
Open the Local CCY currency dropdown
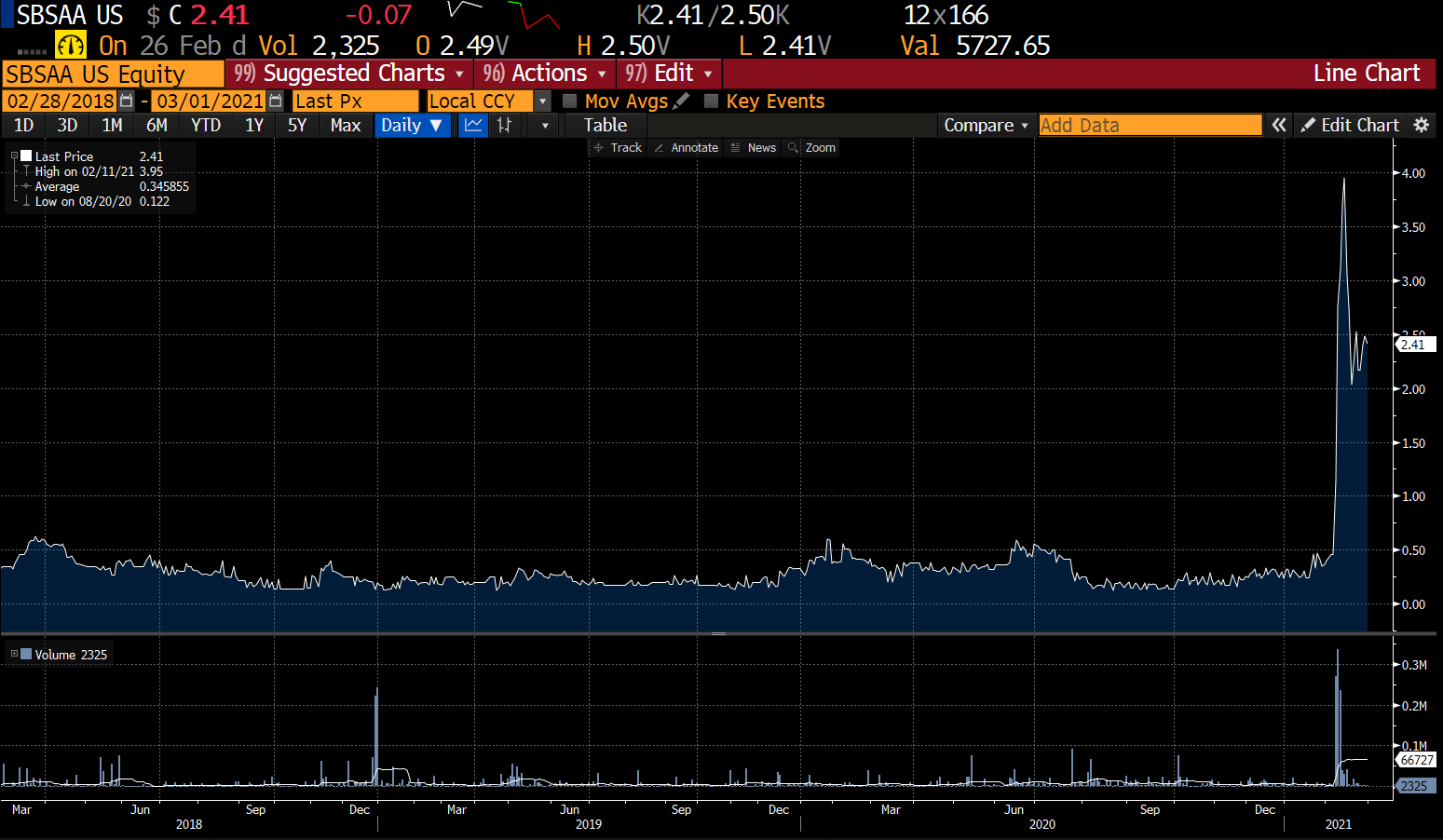[x=541, y=101]
